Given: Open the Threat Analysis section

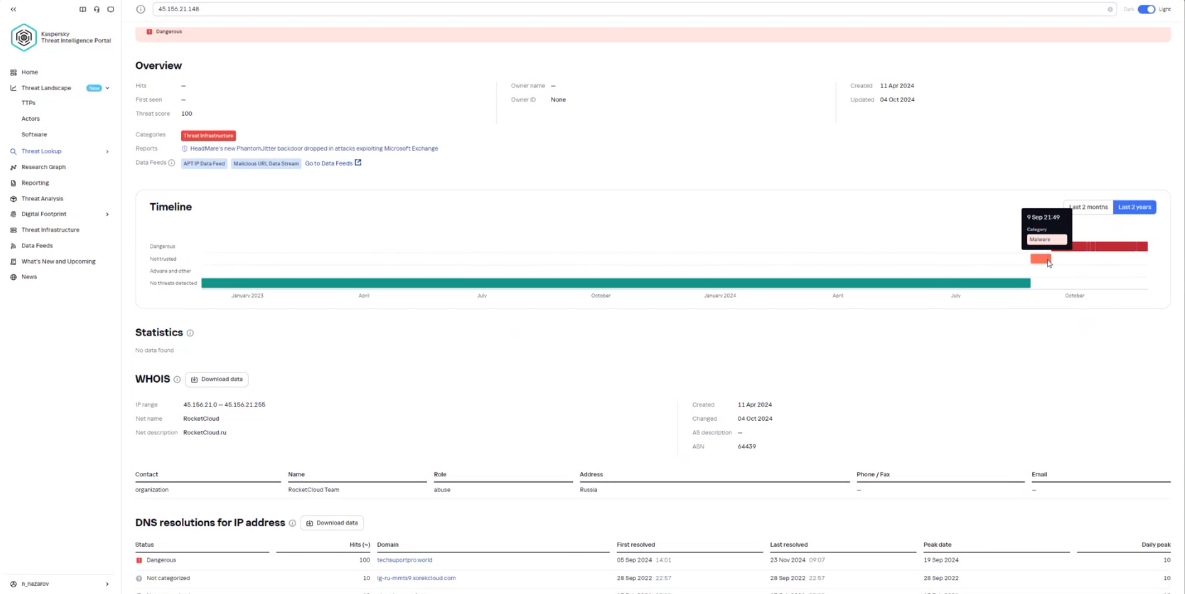Looking at the screenshot, I should point(42,199).
